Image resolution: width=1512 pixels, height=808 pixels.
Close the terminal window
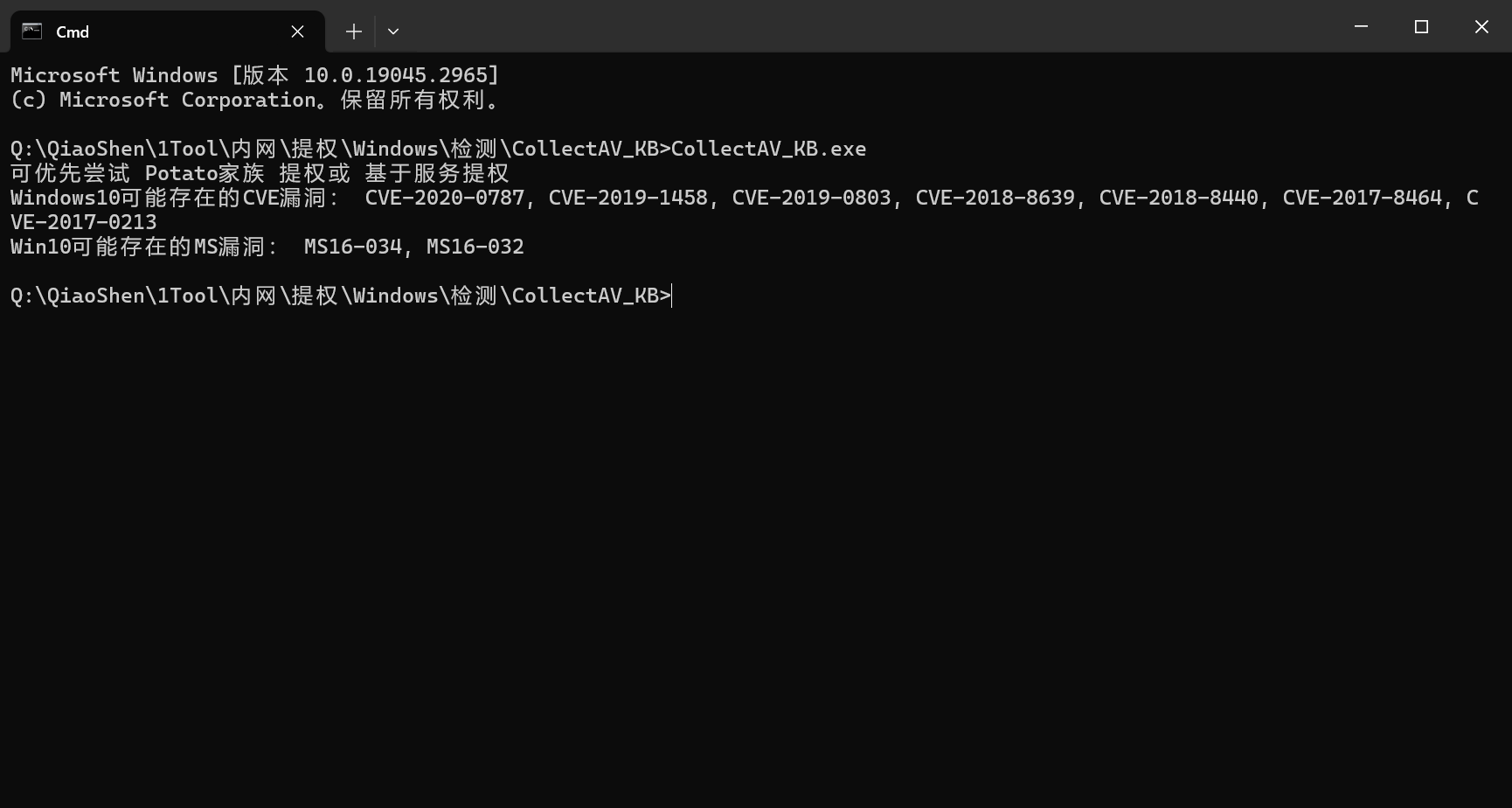[1481, 27]
